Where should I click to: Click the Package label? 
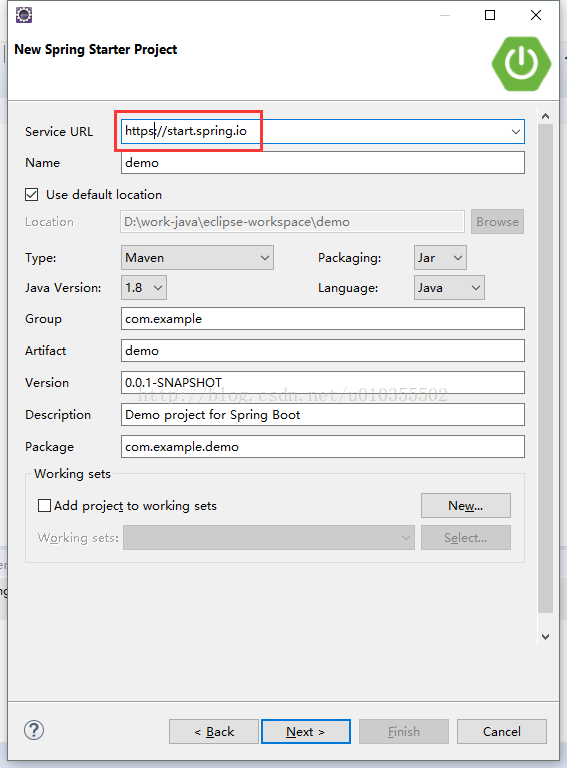(49, 447)
